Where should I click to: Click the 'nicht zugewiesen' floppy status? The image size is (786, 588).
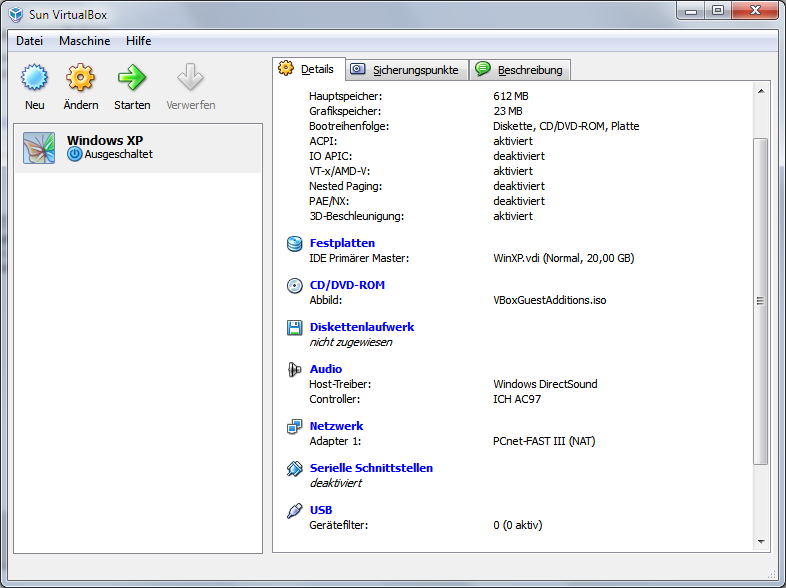click(x=351, y=342)
